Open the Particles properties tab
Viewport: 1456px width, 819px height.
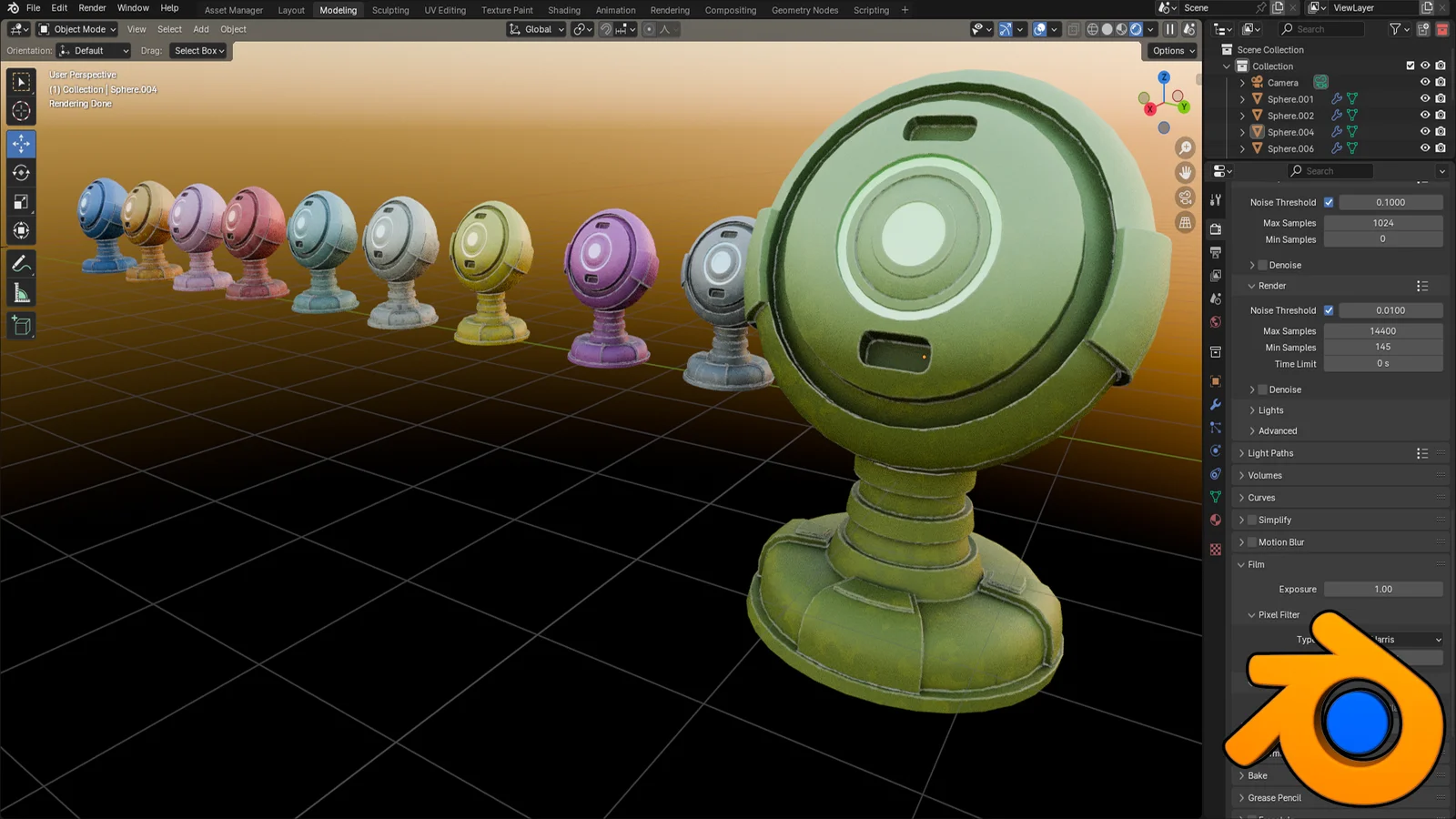[x=1216, y=427]
